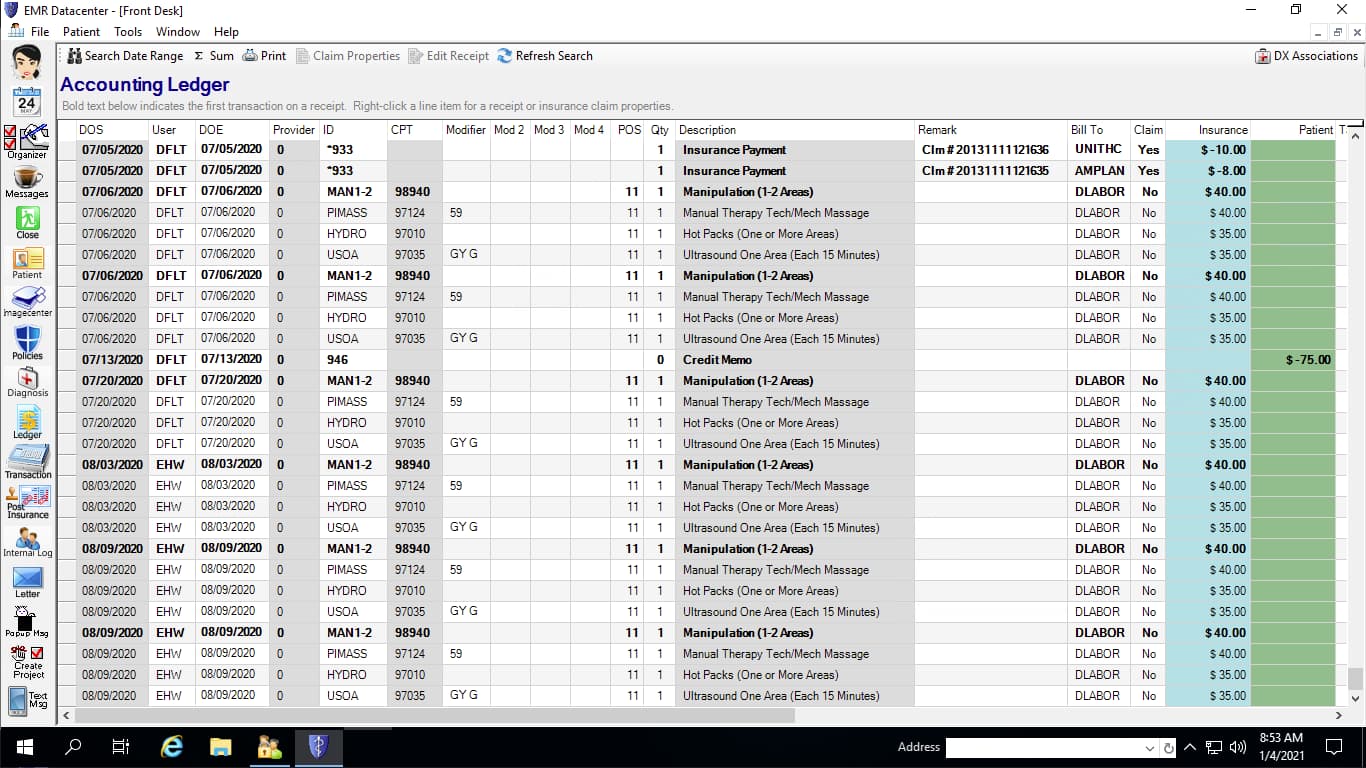
Task: Open the Letter tool
Action: (x=27, y=582)
